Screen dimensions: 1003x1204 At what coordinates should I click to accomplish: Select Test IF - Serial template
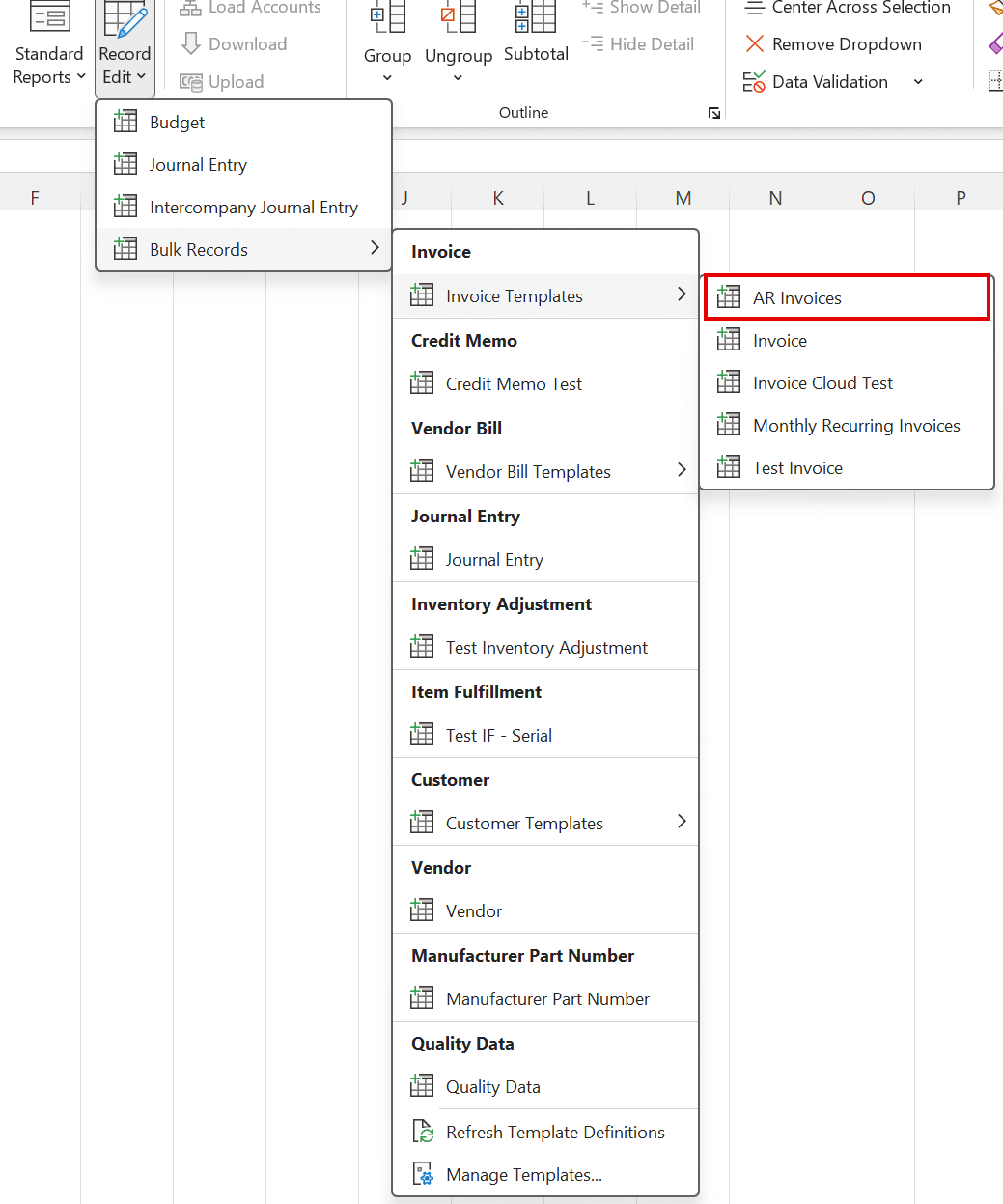pos(545,735)
